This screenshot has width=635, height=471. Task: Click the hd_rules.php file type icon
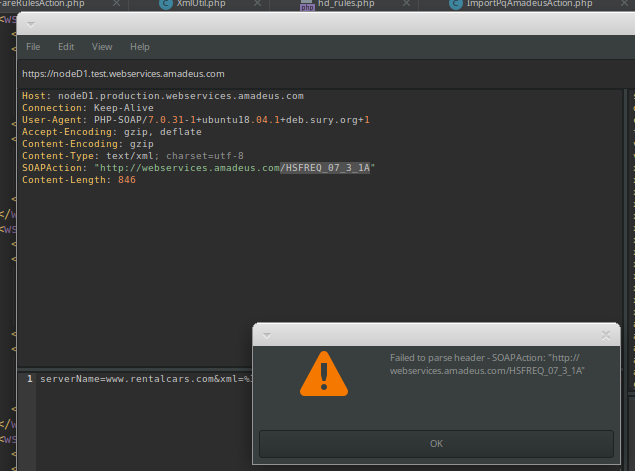click(x=307, y=5)
